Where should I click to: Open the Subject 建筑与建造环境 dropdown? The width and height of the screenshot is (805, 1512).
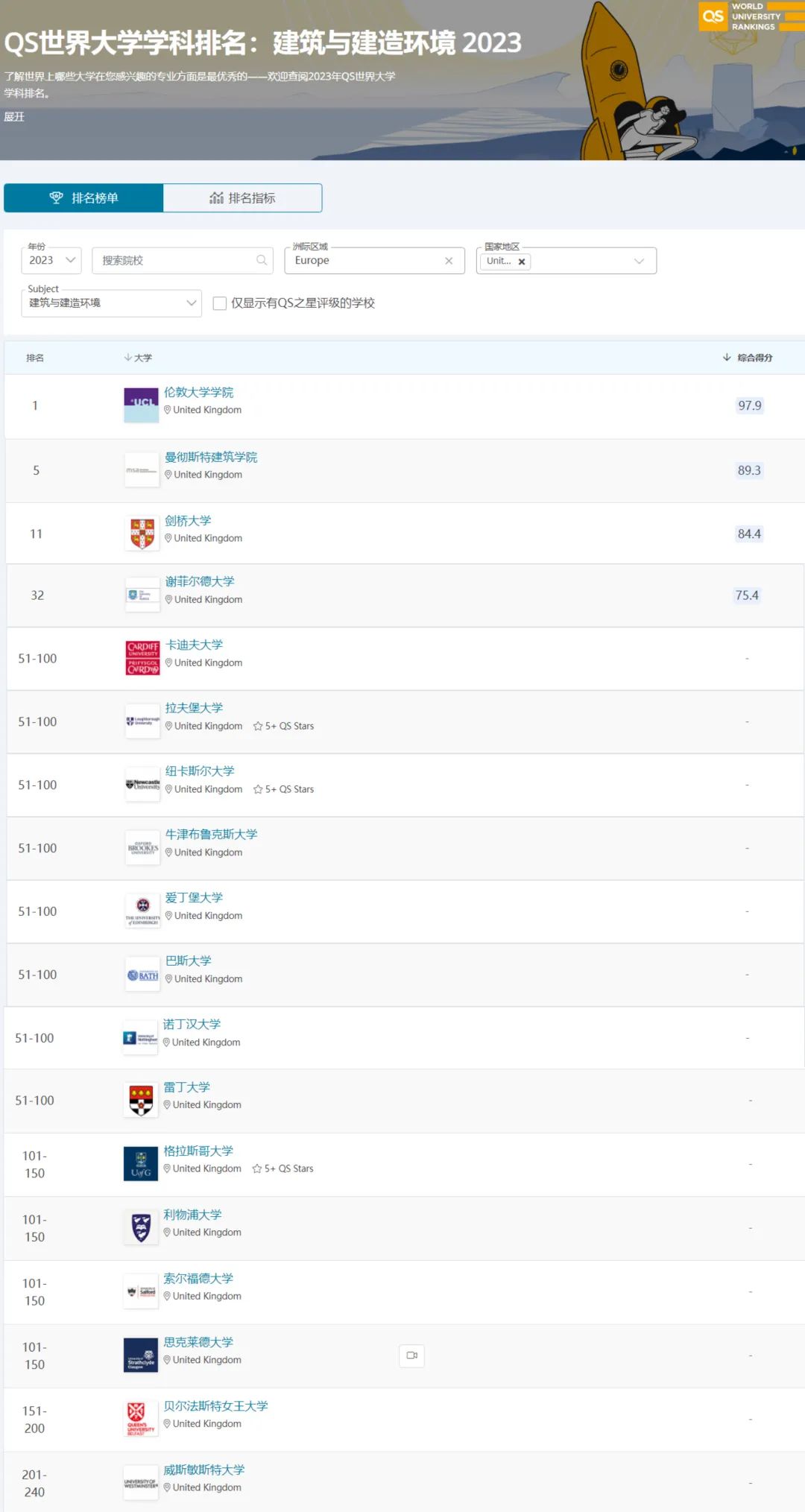click(x=112, y=303)
